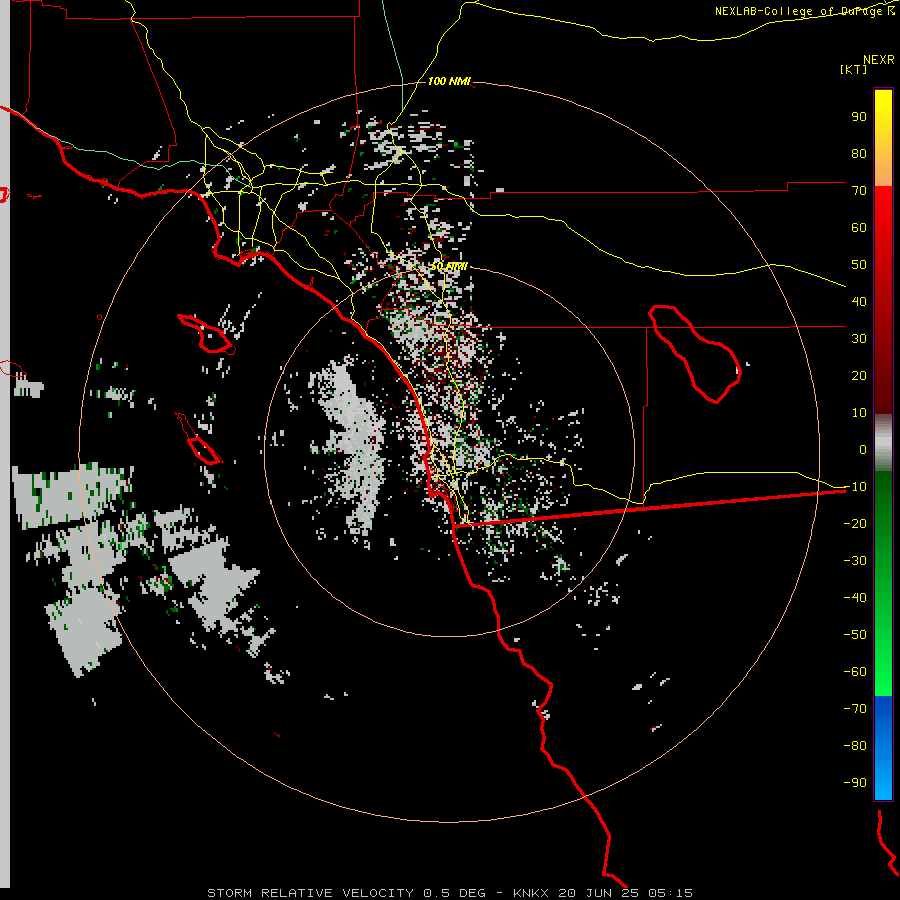This screenshot has width=900, height=900.
Task: Select the -90 value on the velocity scale
Action: (855, 783)
